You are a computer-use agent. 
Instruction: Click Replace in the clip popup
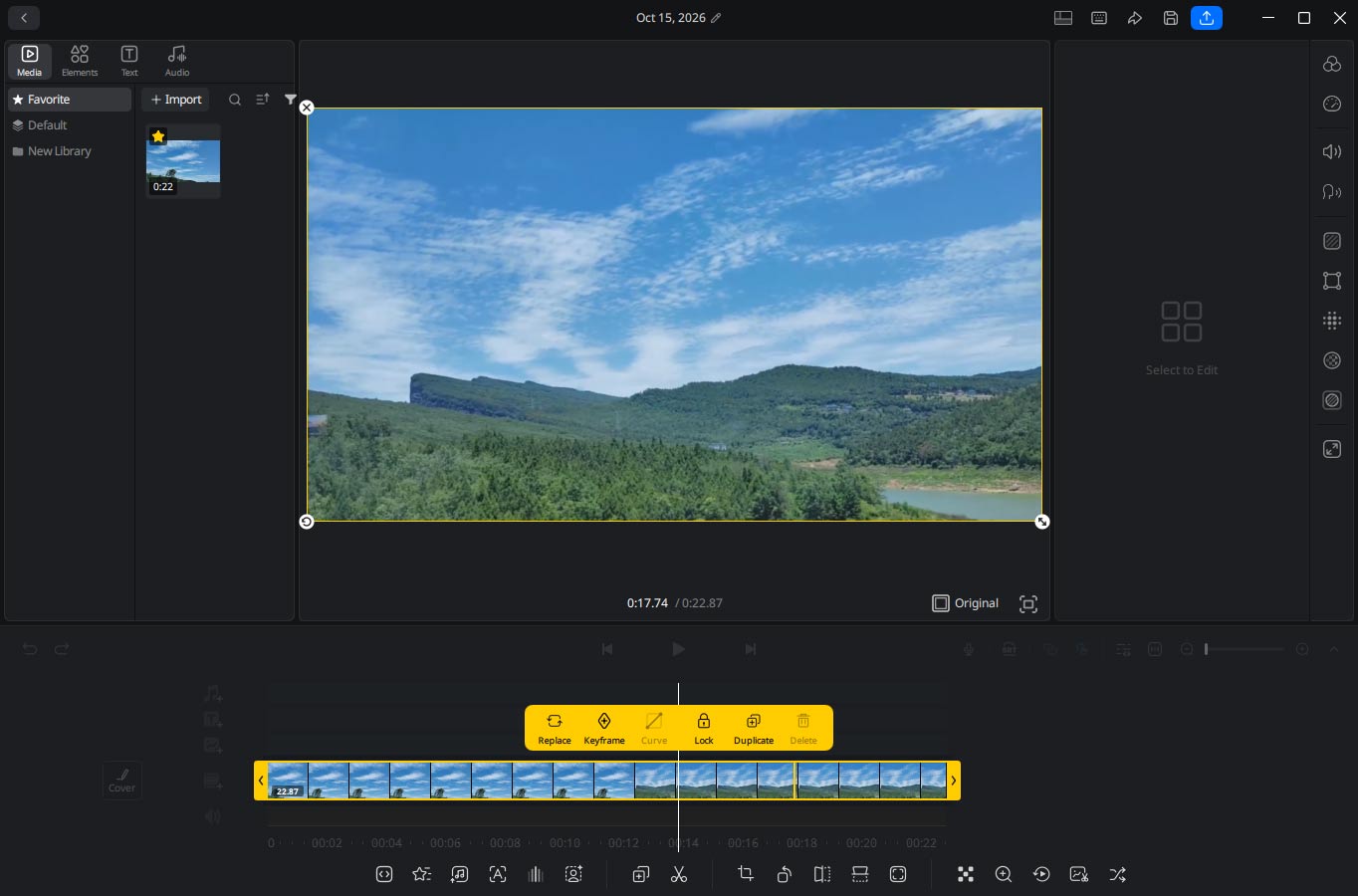[555, 728]
